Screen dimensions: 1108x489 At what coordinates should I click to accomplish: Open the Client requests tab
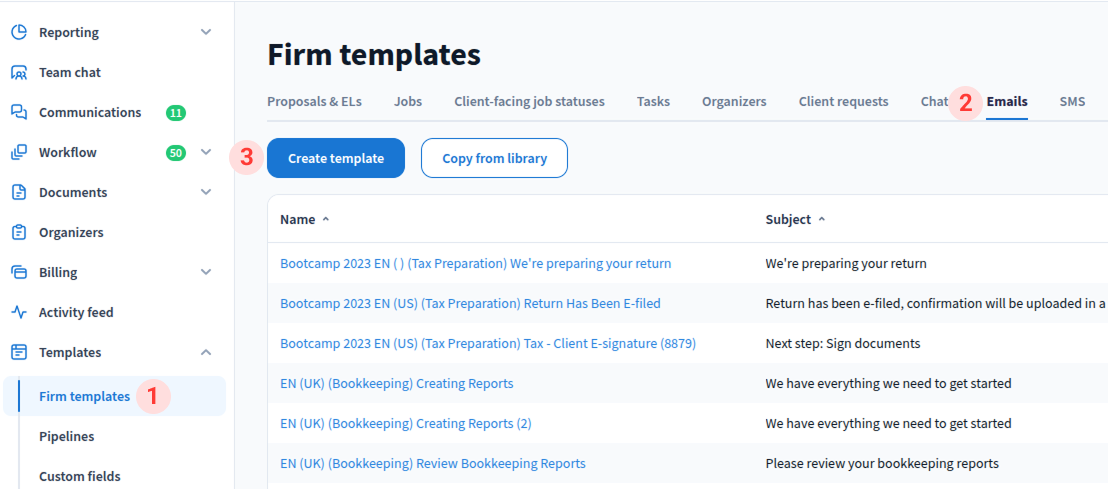coord(843,101)
